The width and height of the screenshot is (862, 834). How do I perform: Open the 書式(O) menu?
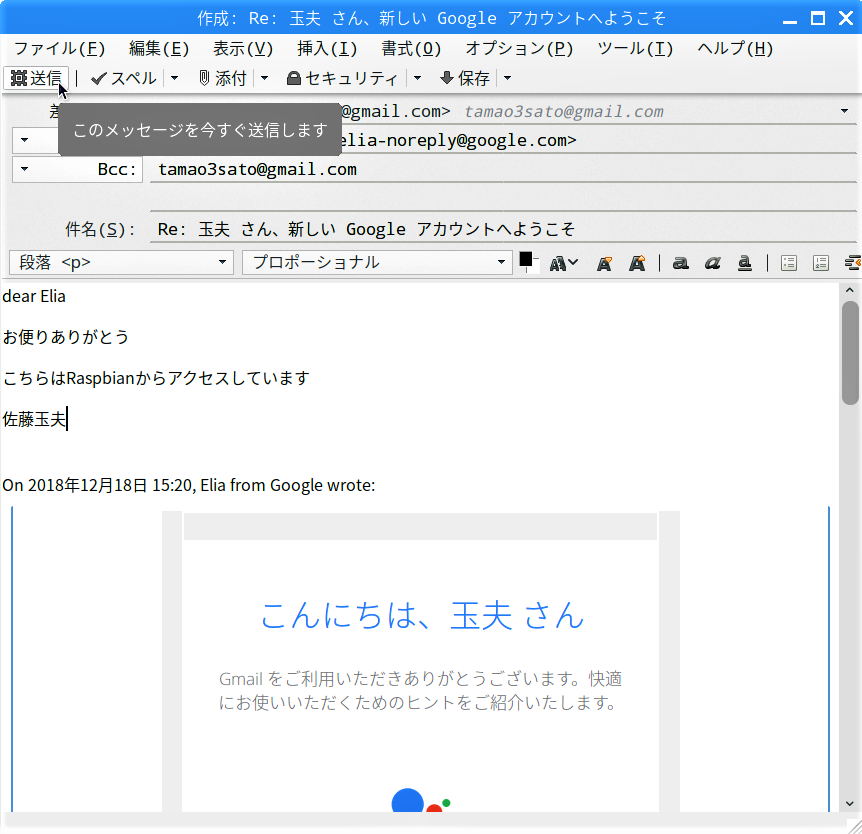coord(411,48)
